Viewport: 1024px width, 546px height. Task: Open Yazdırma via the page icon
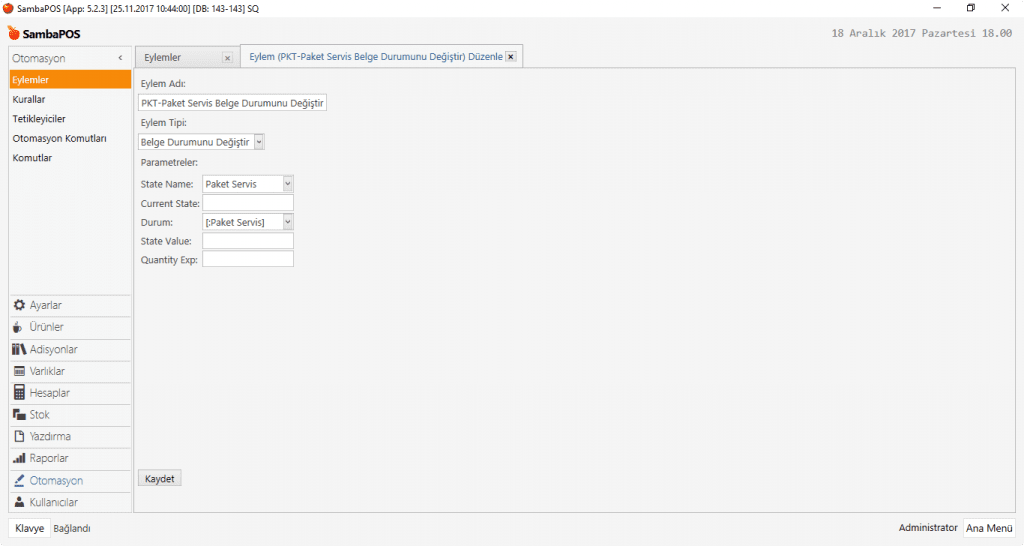(x=19, y=437)
